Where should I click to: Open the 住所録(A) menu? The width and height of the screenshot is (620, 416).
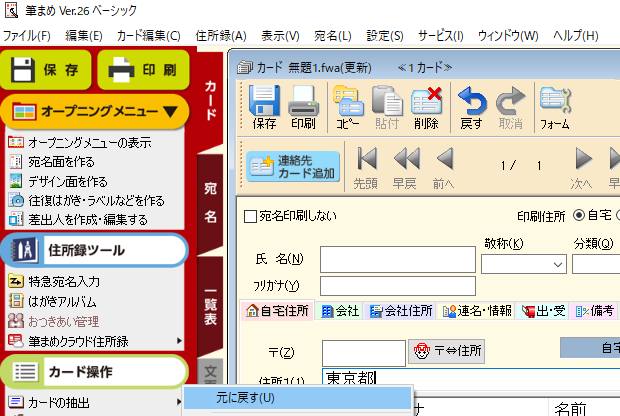click(x=220, y=35)
